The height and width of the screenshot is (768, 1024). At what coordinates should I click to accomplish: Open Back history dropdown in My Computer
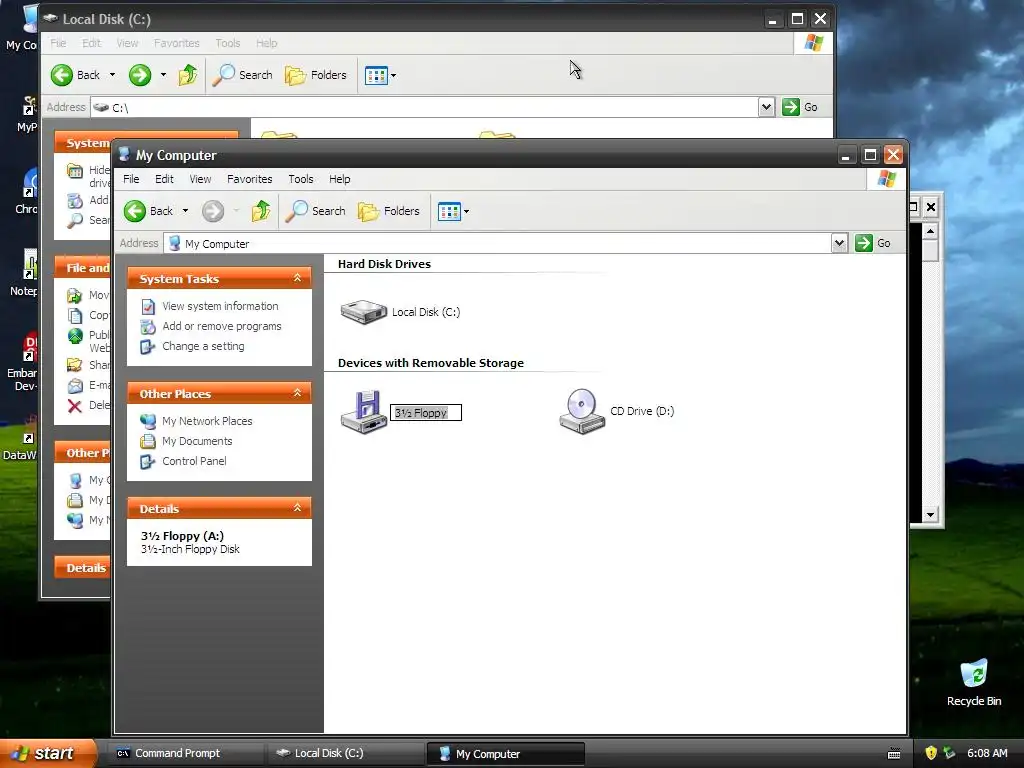[185, 211]
